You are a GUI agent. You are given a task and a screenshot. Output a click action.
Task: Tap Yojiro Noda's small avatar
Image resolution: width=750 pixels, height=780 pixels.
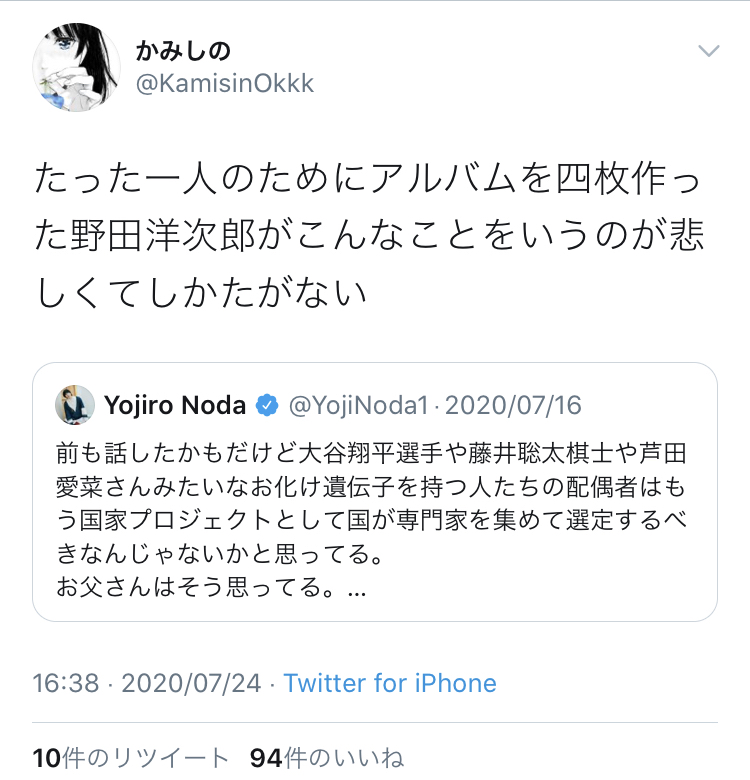(x=75, y=405)
